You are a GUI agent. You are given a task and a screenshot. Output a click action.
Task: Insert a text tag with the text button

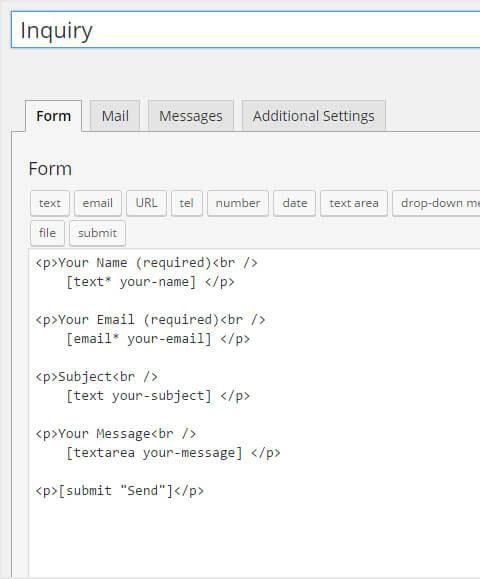(x=50, y=203)
